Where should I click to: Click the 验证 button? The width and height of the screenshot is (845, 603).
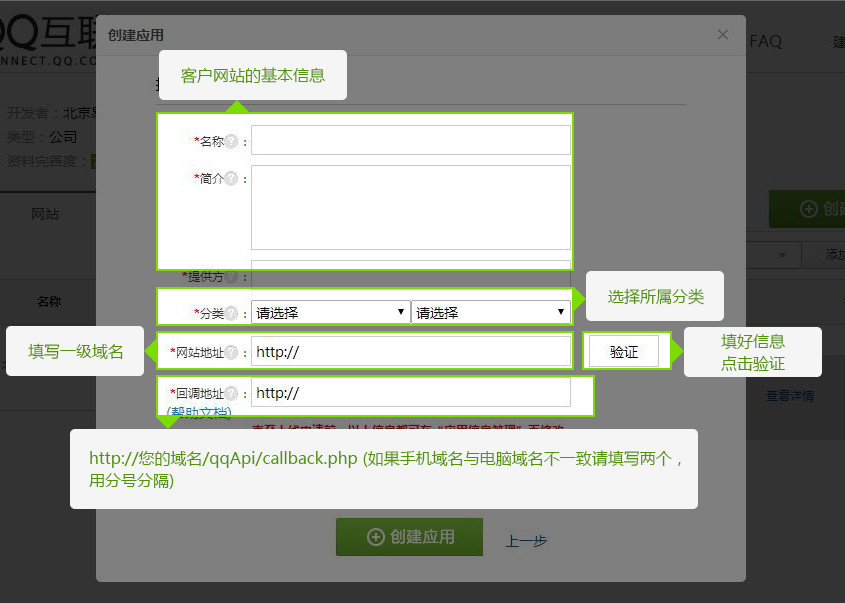click(x=624, y=351)
